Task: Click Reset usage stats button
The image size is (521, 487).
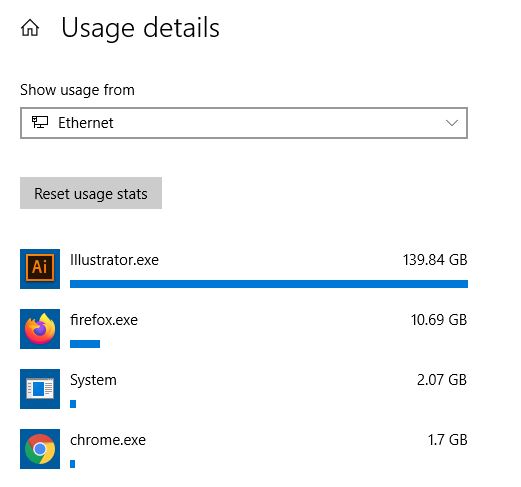Action: point(91,193)
